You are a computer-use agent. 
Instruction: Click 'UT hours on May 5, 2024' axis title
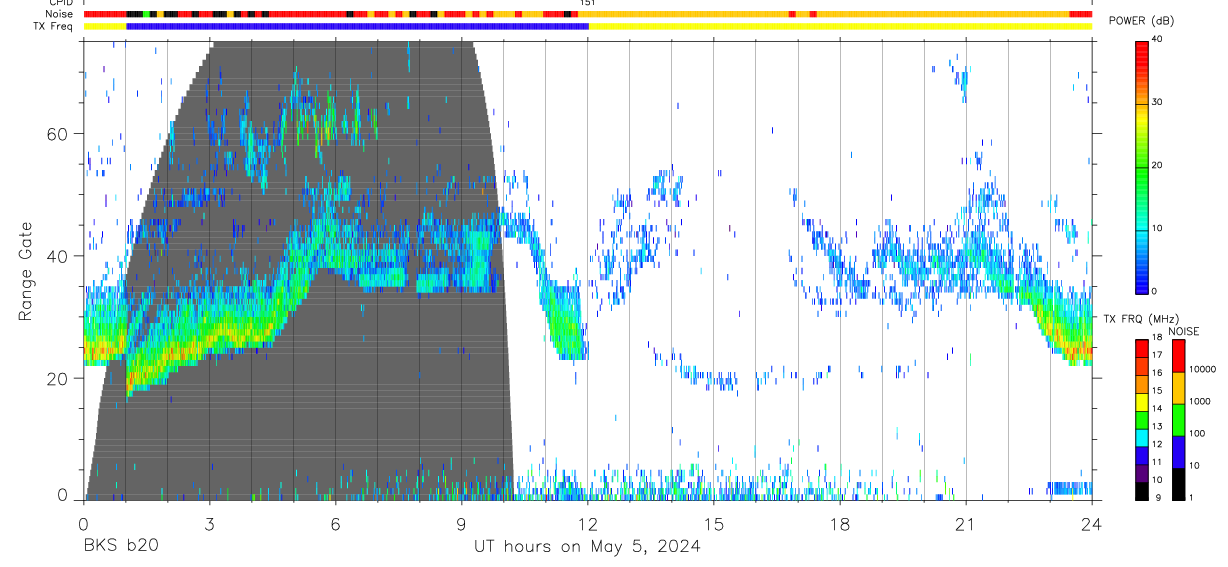[x=587, y=546]
